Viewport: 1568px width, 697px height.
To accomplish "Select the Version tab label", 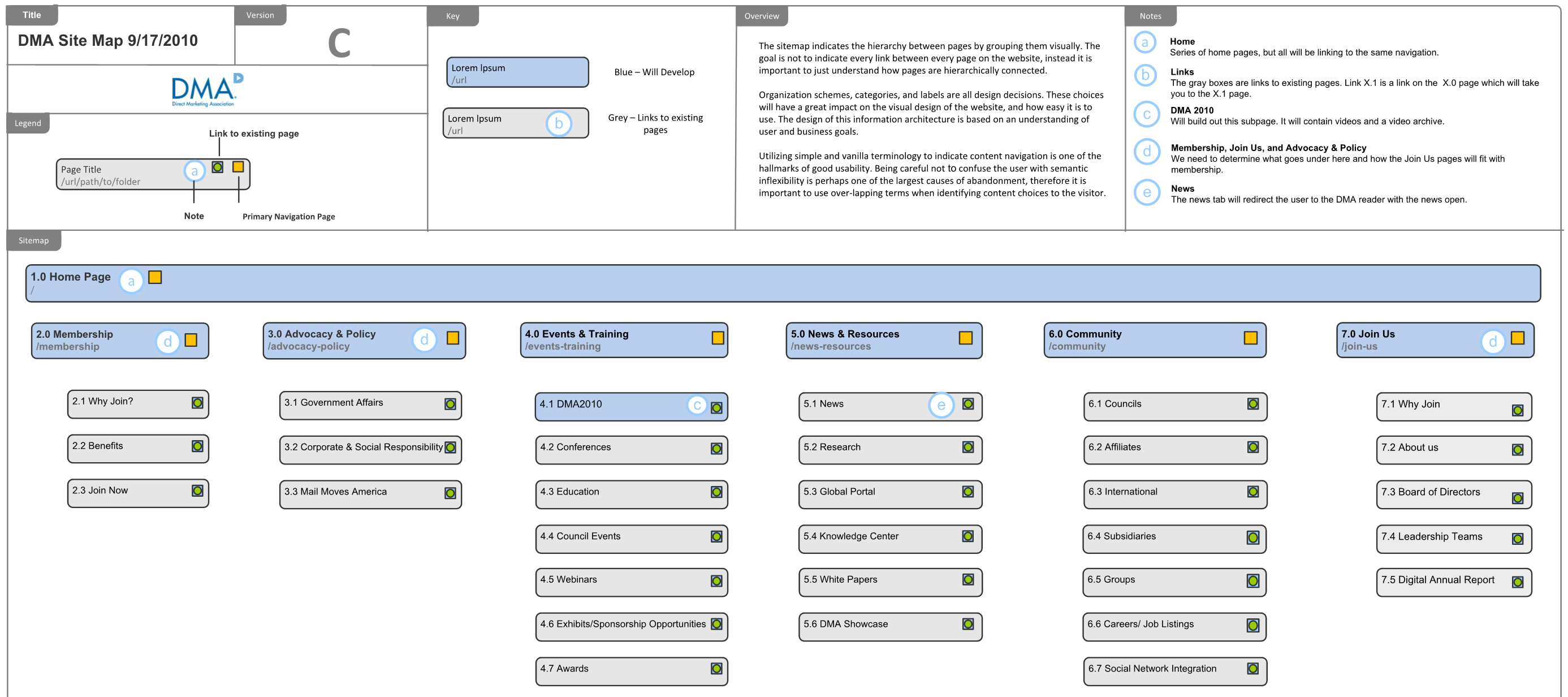I will 260,15.
